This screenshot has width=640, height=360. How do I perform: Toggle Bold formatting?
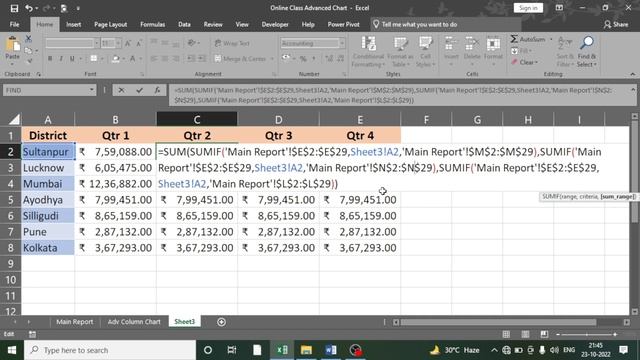coord(50,59)
